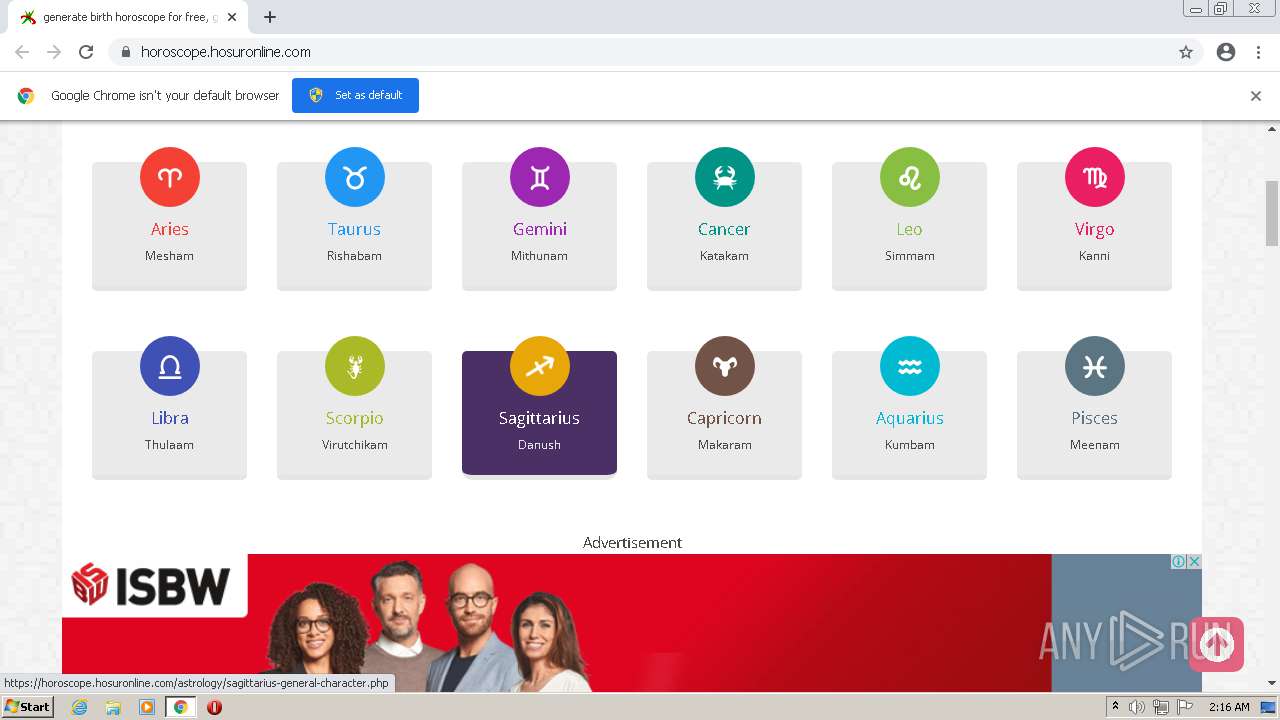Open the Chrome profile account icon
This screenshot has width=1280, height=720.
click(1226, 52)
